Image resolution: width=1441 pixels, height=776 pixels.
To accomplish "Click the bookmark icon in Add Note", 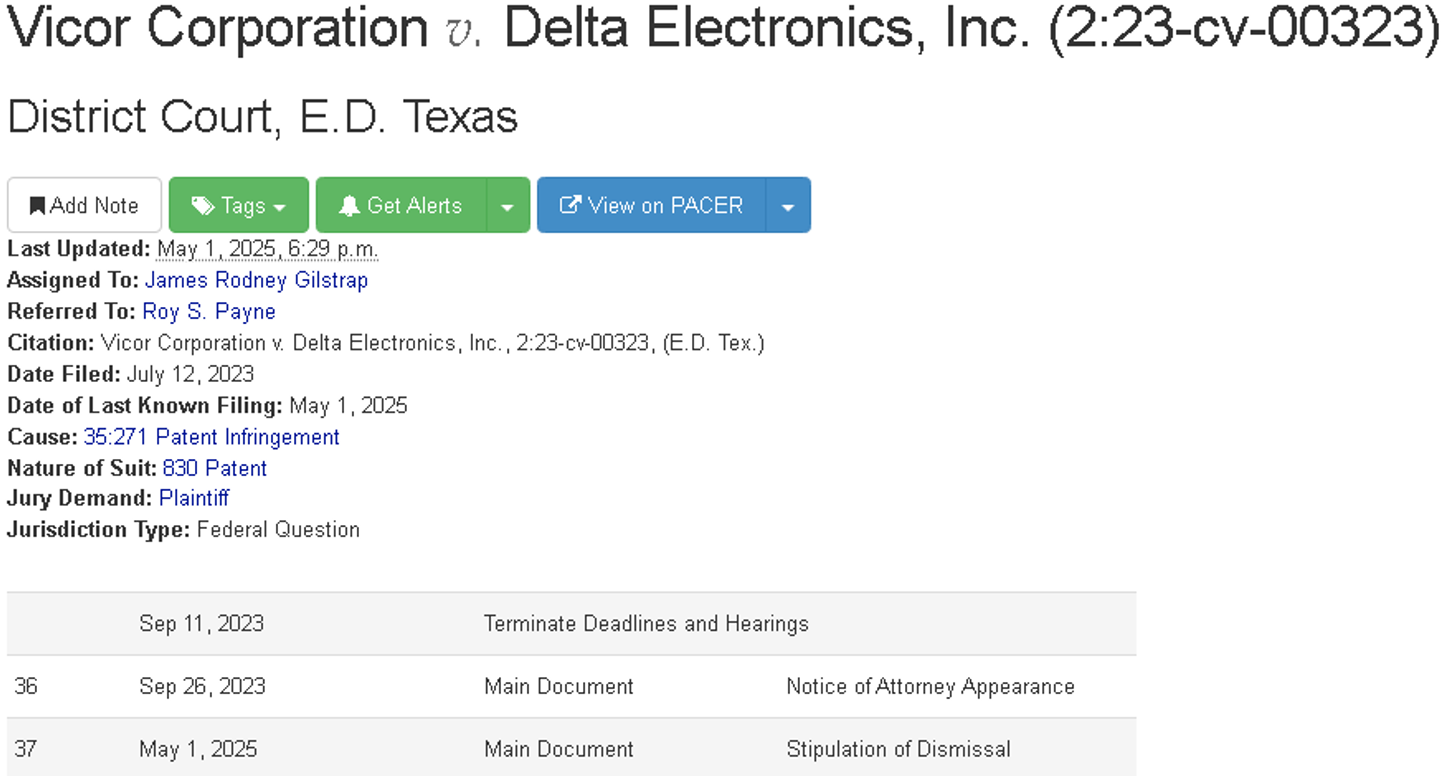I will pyautogui.click(x=37, y=206).
